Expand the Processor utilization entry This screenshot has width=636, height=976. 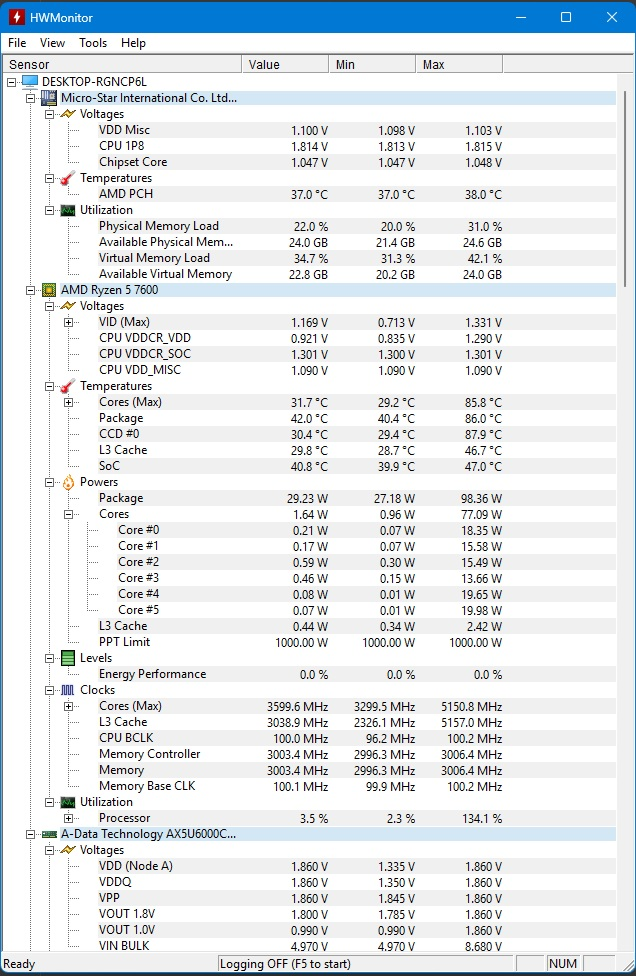(68, 819)
